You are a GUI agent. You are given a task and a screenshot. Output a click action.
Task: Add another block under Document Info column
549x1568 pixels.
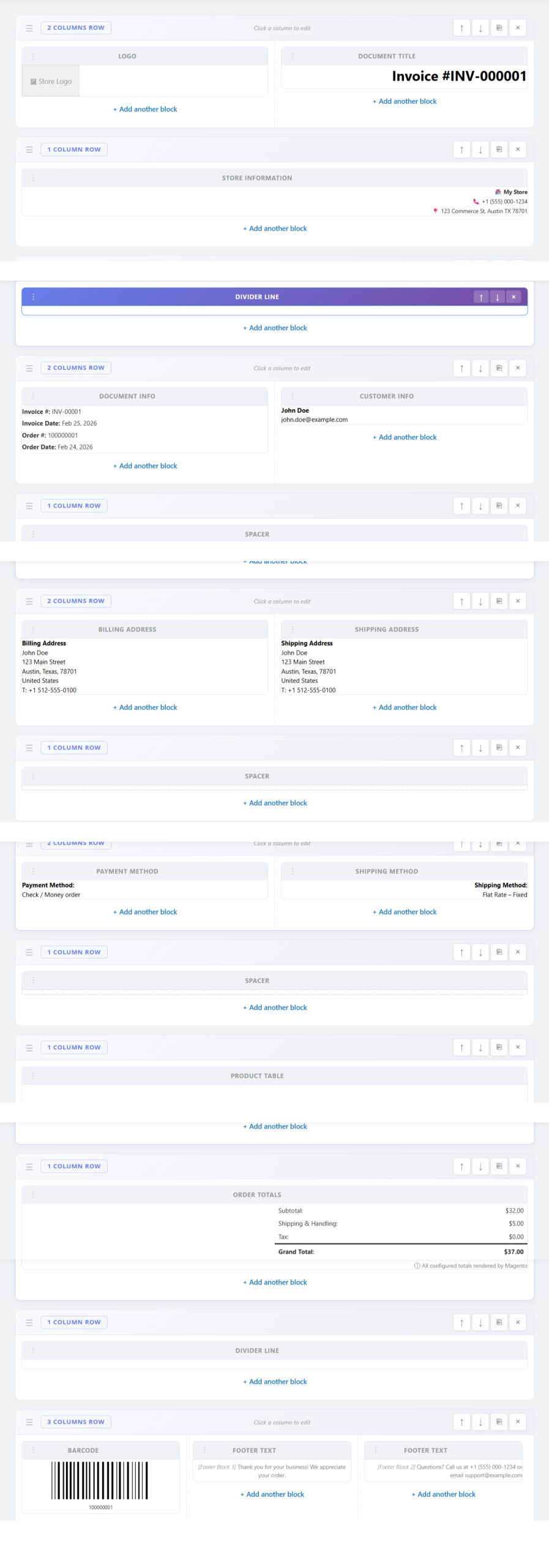point(145,466)
